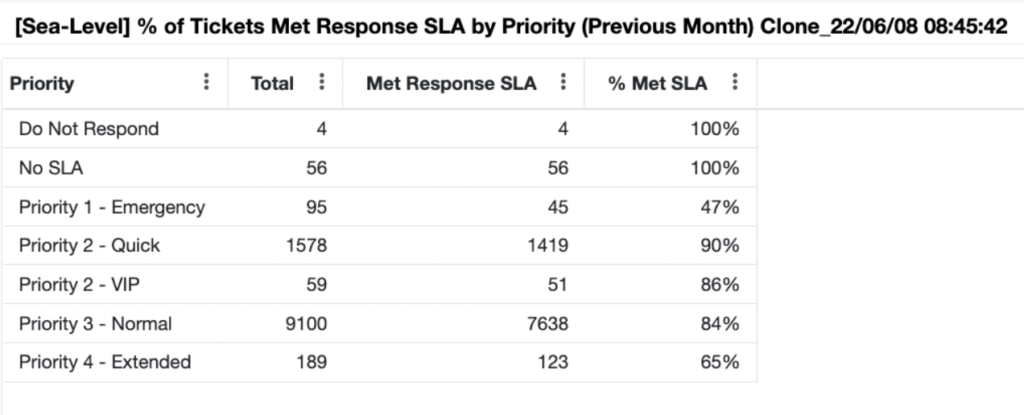Click the 9100 total tickets cell
This screenshot has width=1024, height=415.
pos(306,324)
